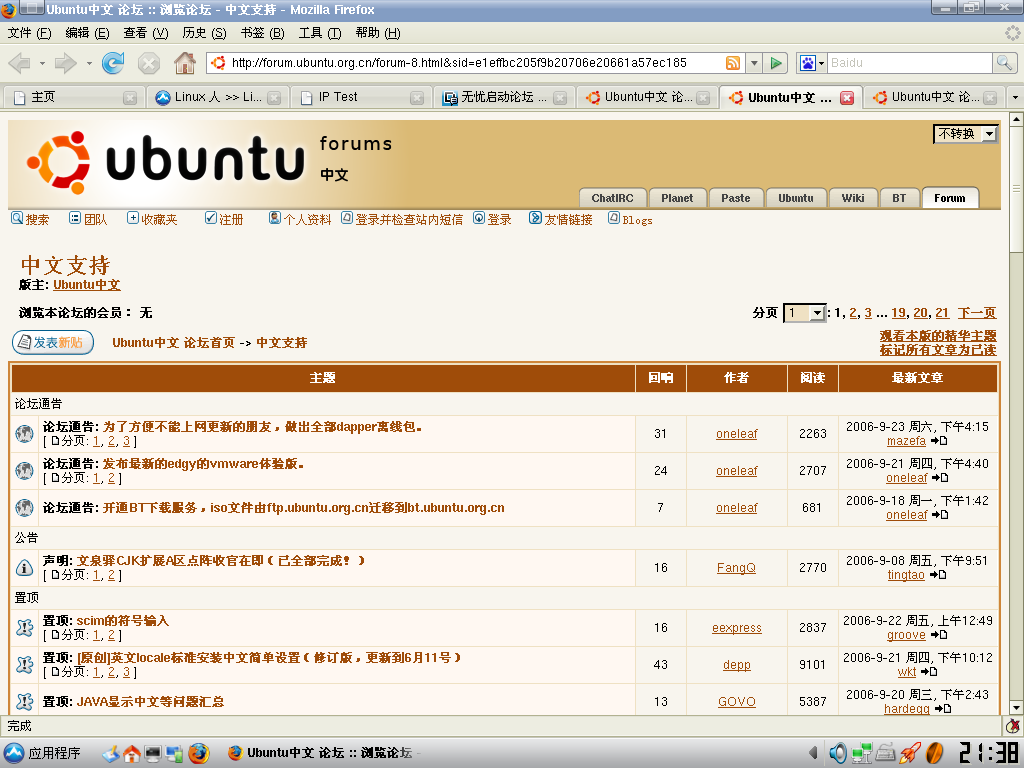This screenshot has width=1024, height=768.
Task: Open the tab list dropdown arrow
Action: [1014, 97]
